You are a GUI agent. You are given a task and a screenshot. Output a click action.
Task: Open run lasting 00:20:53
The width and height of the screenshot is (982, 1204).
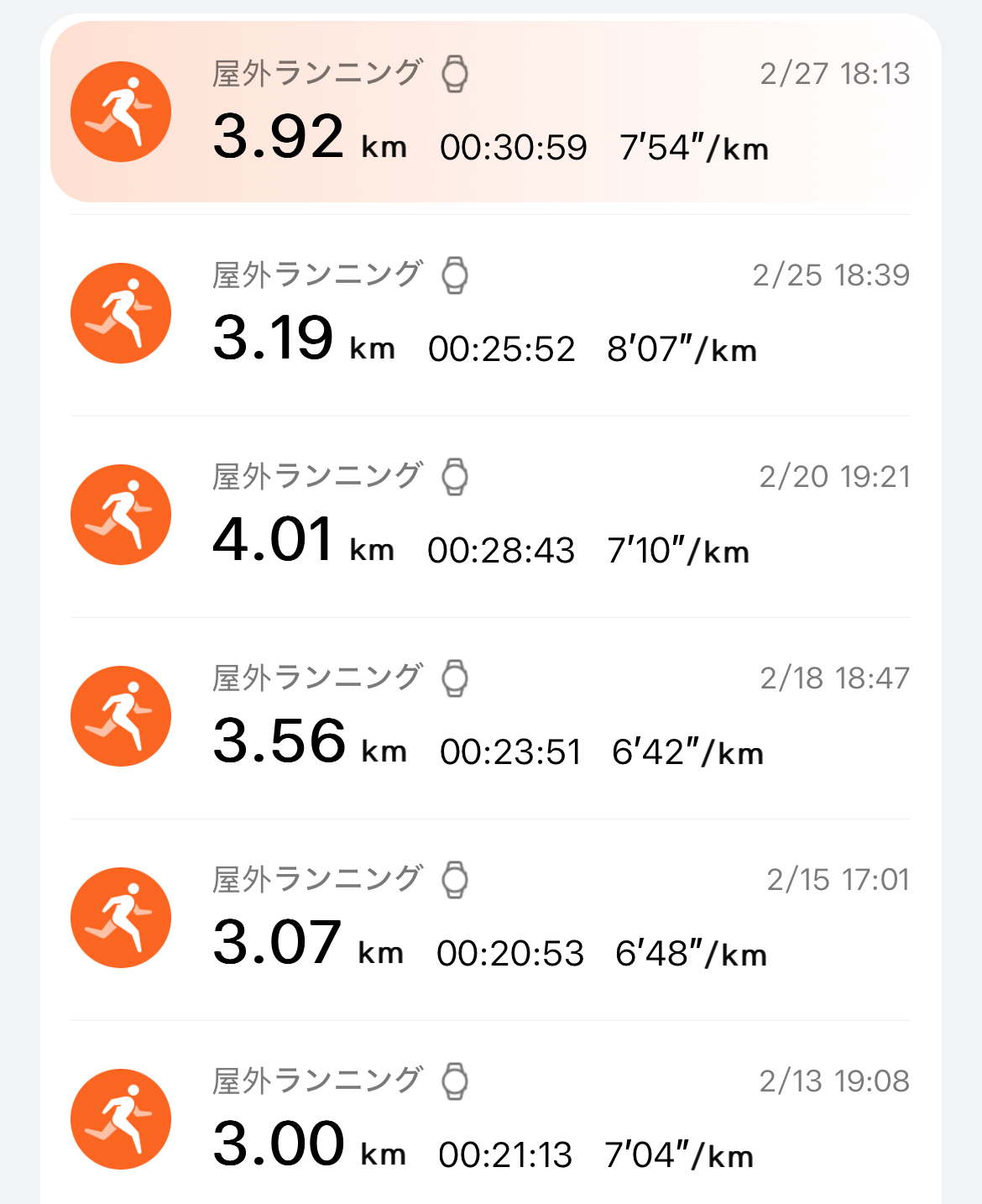tap(510, 954)
